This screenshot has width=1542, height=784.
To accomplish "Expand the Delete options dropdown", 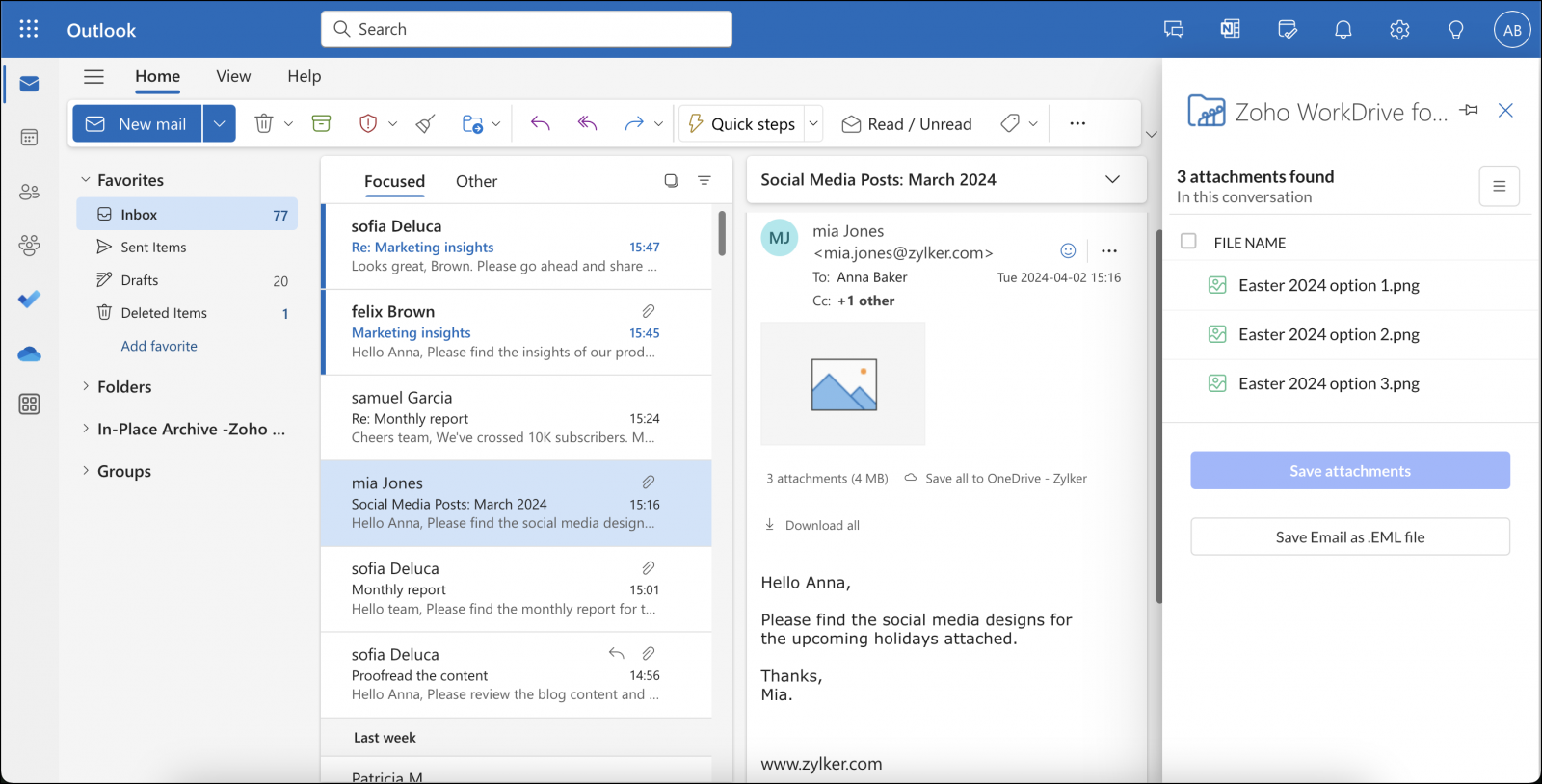I will [x=288, y=123].
